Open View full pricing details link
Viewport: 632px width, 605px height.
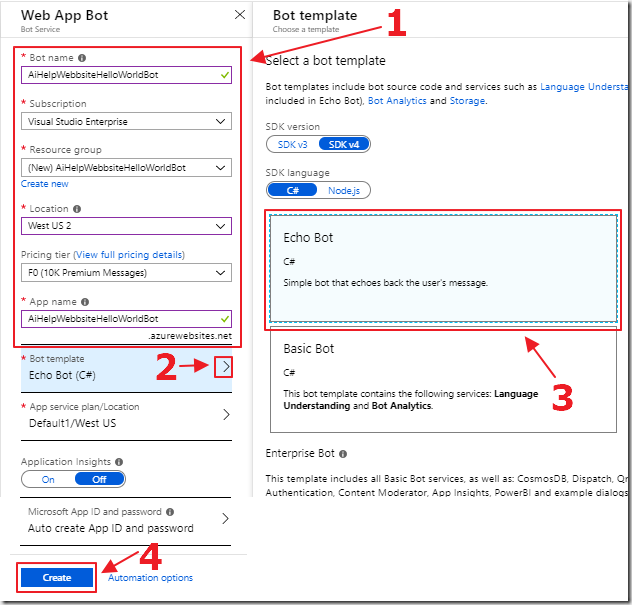[x=129, y=255]
